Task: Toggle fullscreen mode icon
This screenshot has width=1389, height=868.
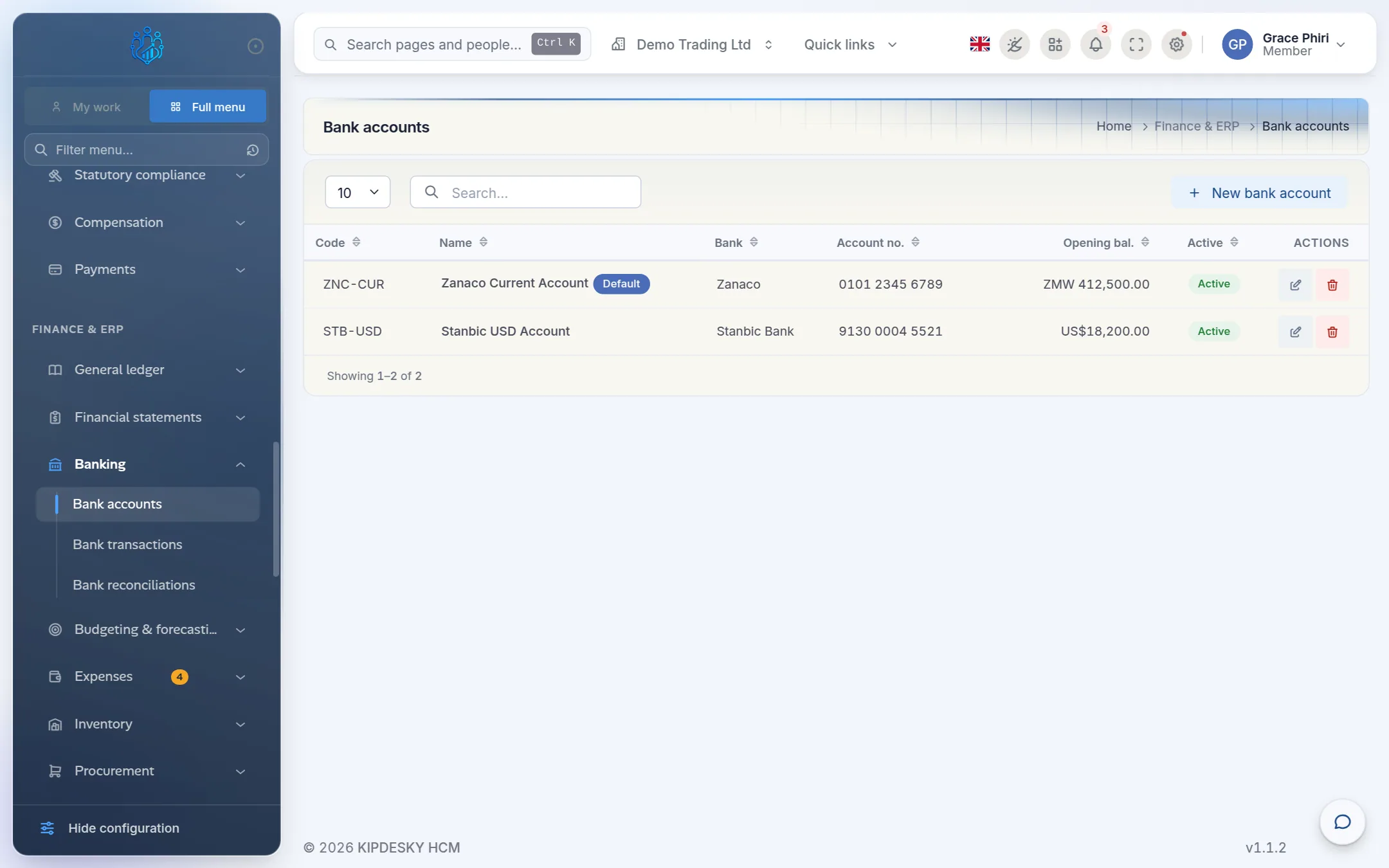Action: pos(1136,44)
